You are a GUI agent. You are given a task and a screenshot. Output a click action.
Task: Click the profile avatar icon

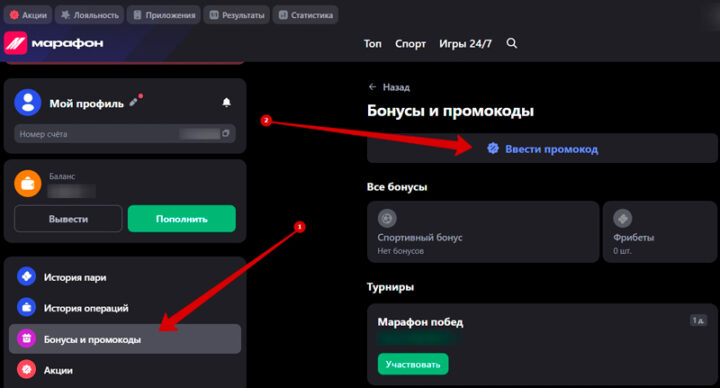click(x=28, y=102)
